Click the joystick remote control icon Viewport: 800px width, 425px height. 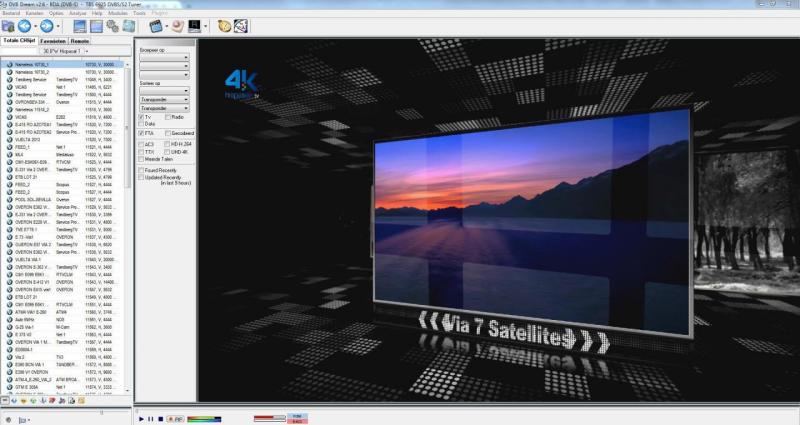177,25
